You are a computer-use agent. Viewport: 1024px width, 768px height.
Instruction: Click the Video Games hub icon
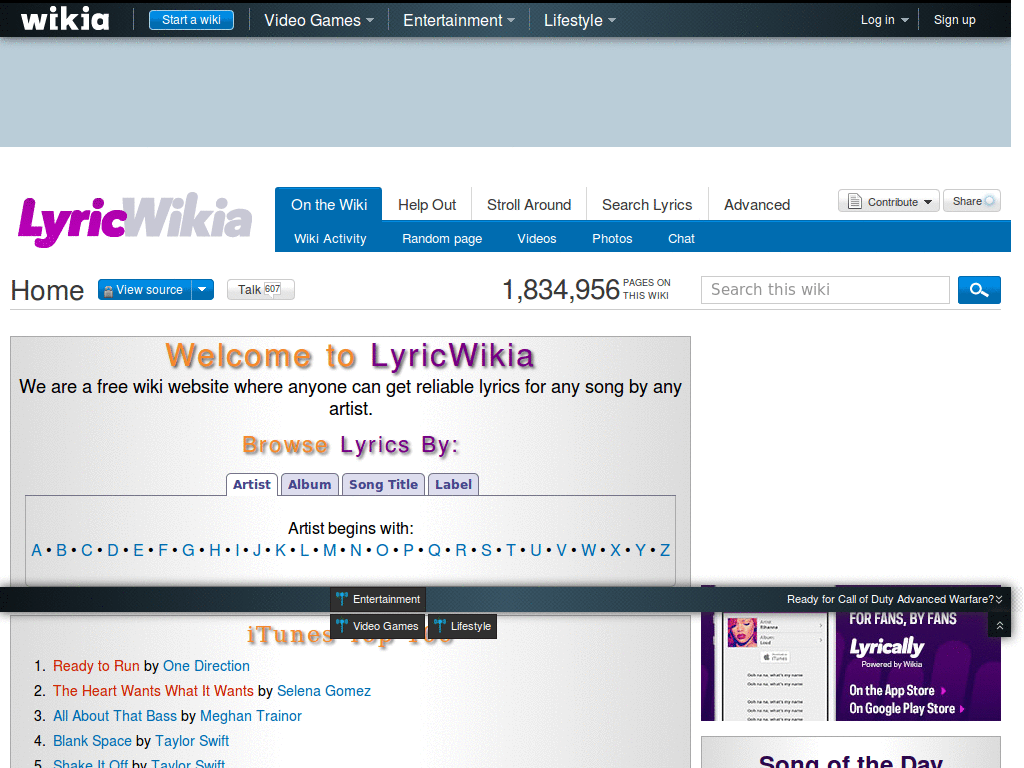coord(344,626)
